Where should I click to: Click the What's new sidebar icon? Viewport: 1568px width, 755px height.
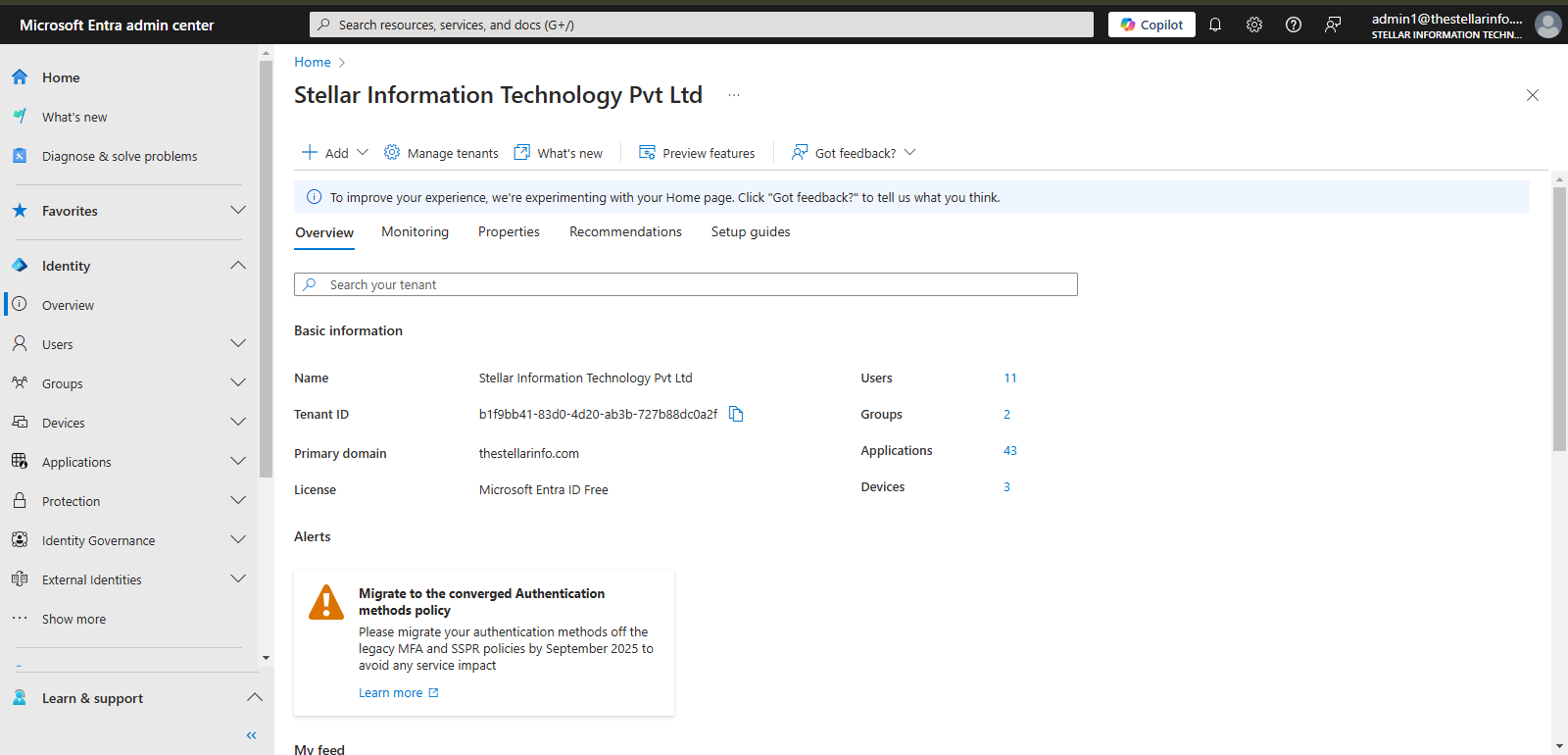(20, 116)
